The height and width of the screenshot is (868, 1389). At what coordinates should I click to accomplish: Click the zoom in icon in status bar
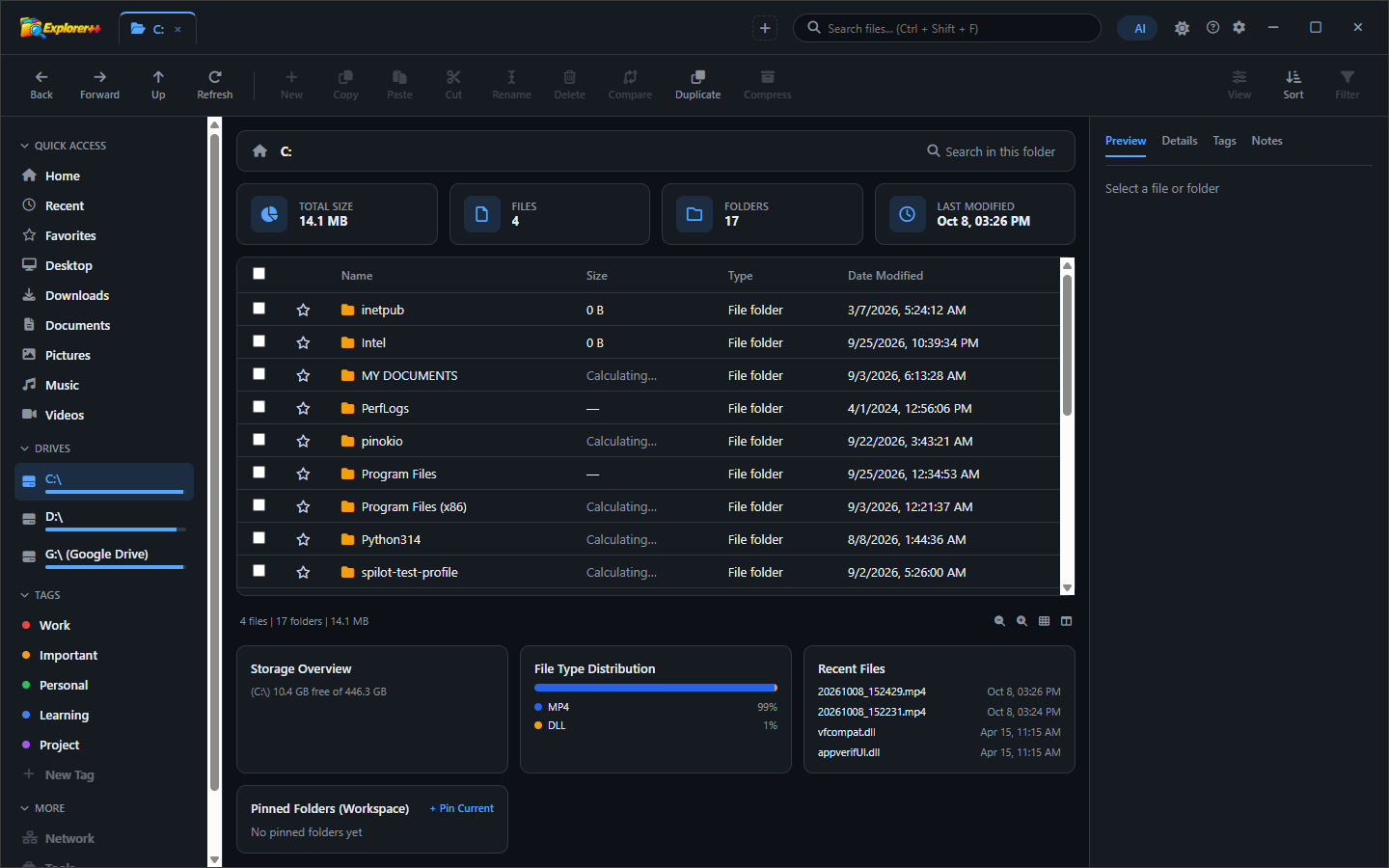click(x=1022, y=621)
